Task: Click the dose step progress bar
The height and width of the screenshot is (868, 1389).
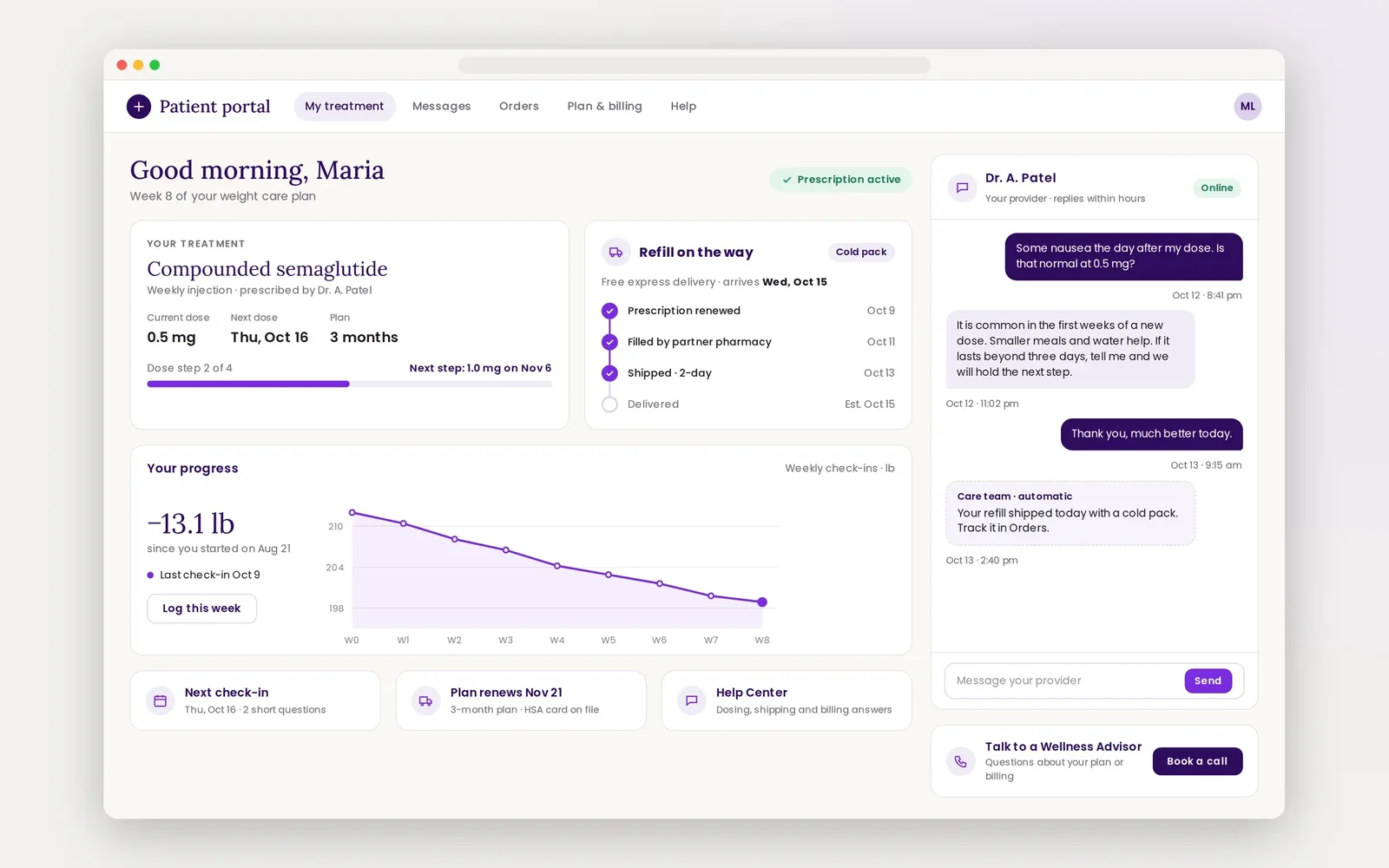Action: coord(349,384)
